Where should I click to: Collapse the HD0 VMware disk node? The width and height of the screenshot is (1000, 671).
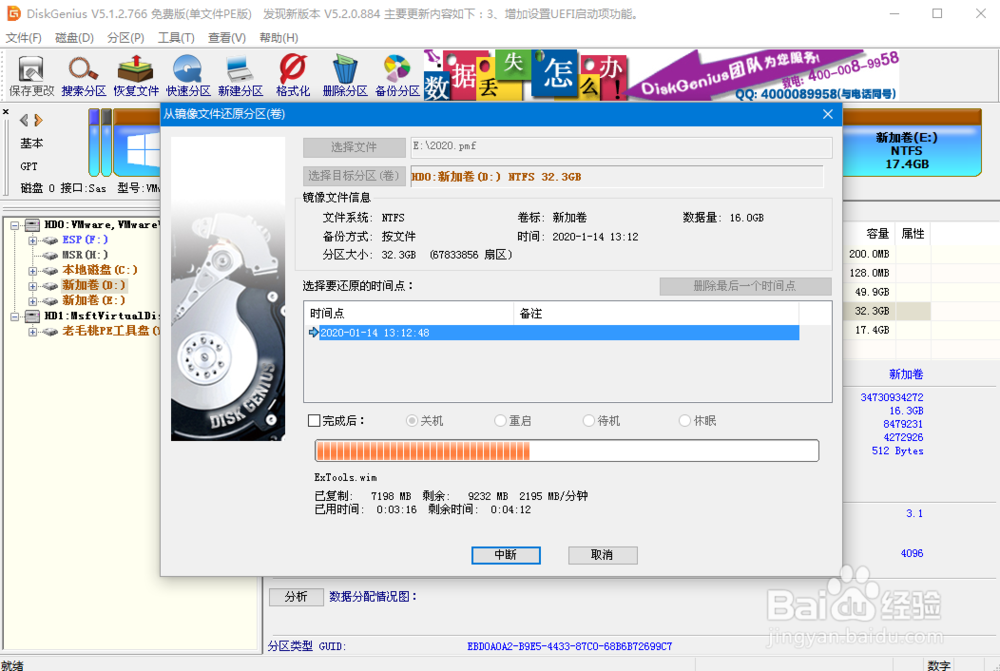pyautogui.click(x=15, y=225)
